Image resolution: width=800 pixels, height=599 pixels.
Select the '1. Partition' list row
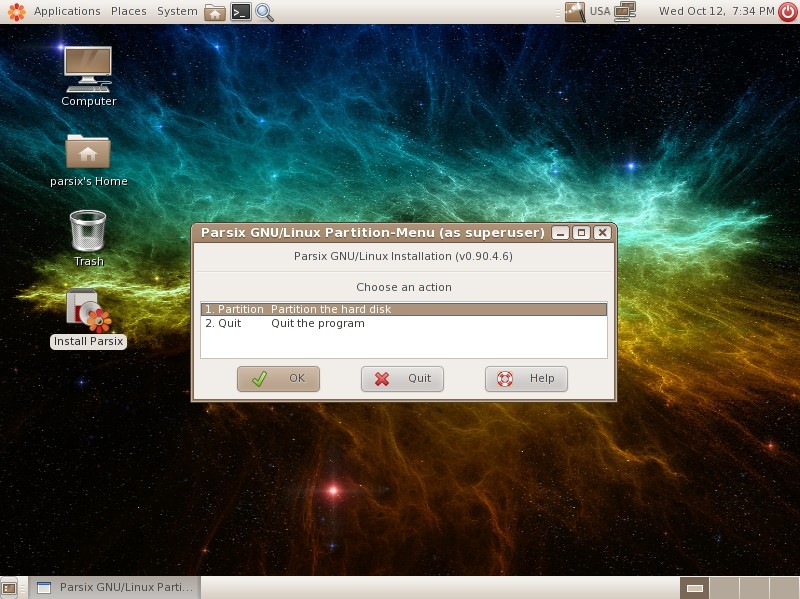404,309
